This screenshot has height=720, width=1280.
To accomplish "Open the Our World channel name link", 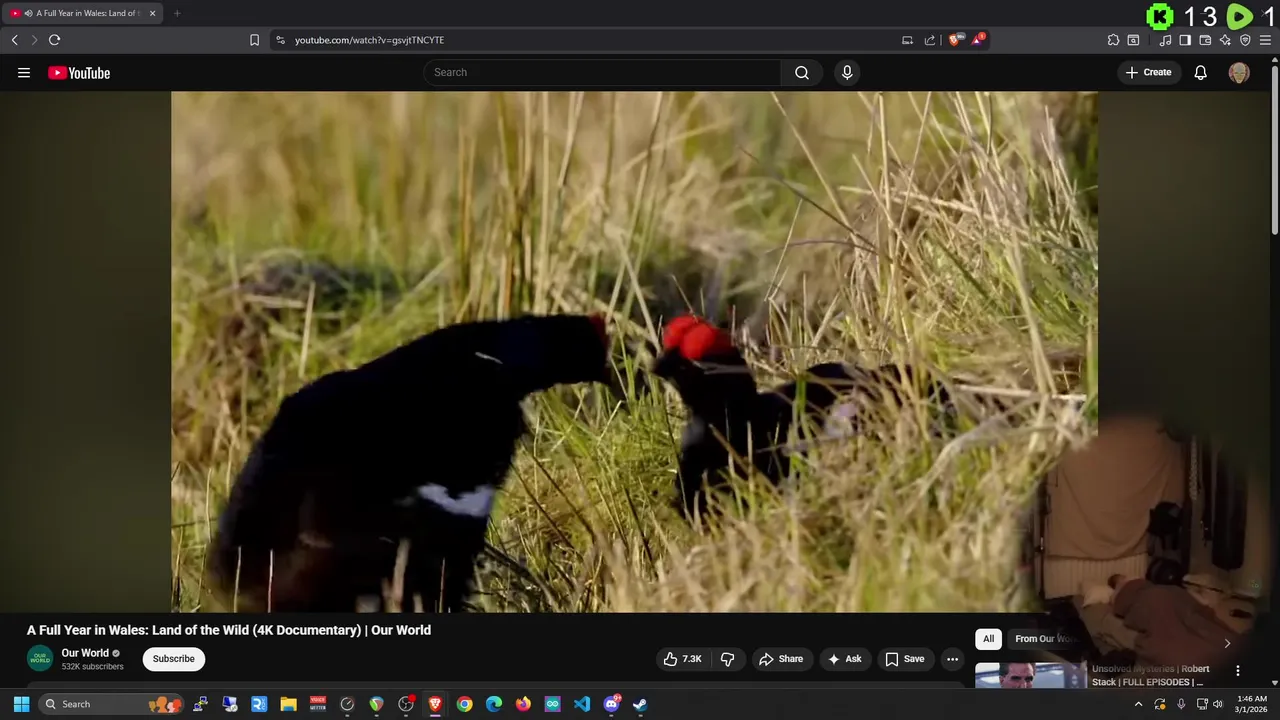I will 85,653.
